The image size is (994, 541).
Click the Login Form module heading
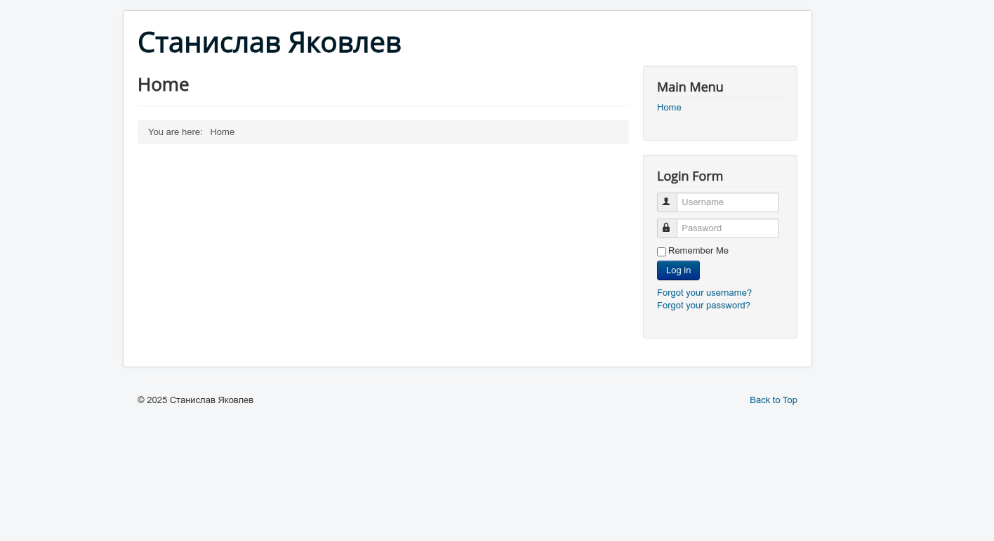tap(690, 176)
